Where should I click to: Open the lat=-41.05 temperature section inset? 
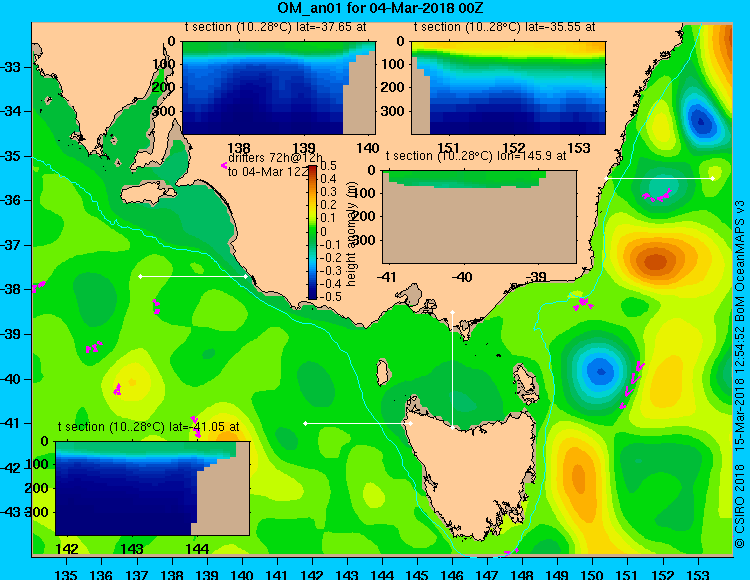tap(152, 488)
